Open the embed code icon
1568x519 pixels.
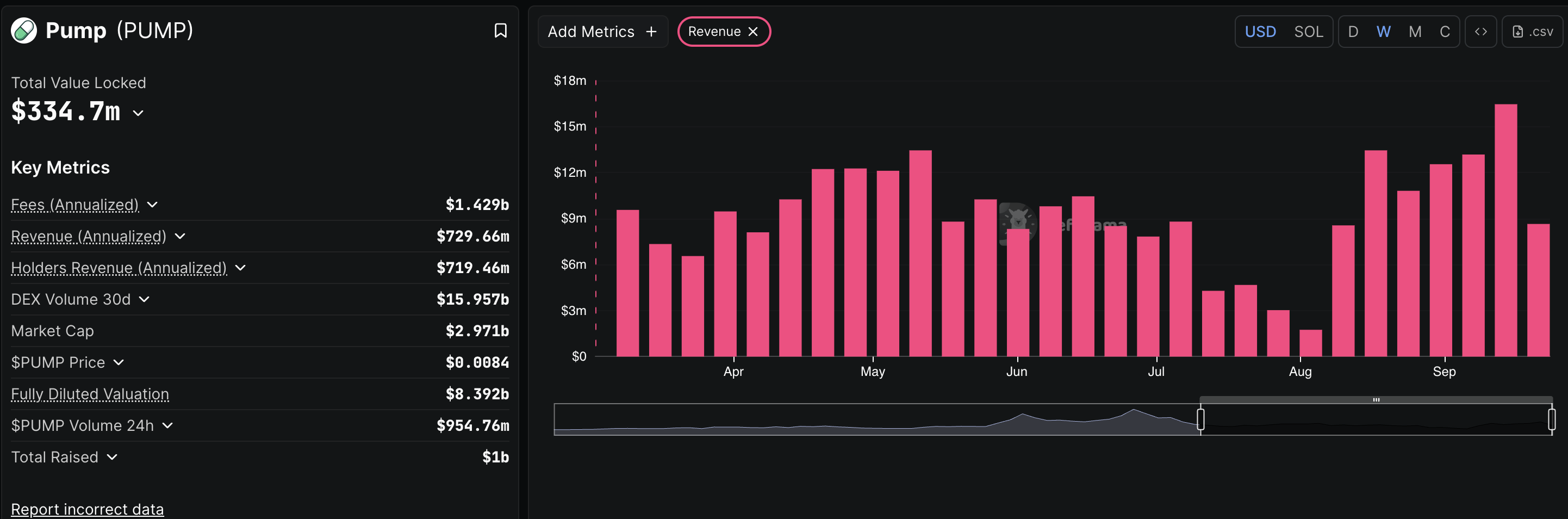[x=1480, y=32]
